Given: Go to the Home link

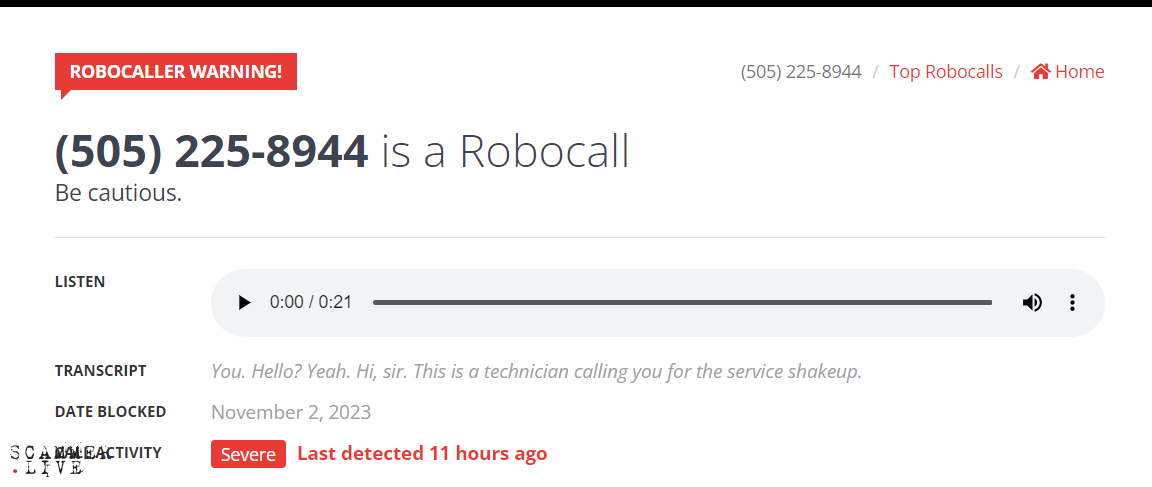Looking at the screenshot, I should point(1068,71).
